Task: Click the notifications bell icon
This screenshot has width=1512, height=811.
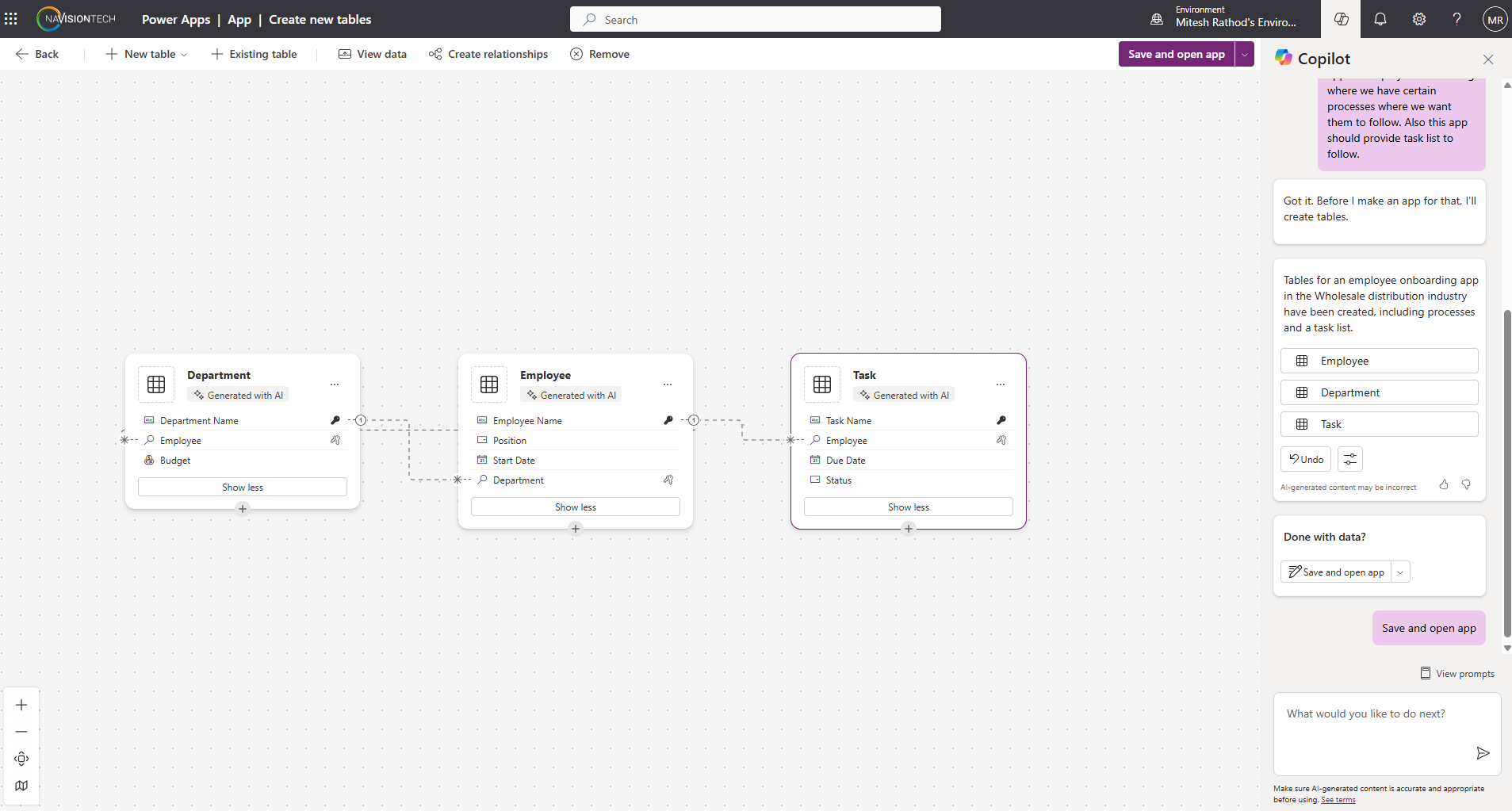Action: tap(1380, 19)
